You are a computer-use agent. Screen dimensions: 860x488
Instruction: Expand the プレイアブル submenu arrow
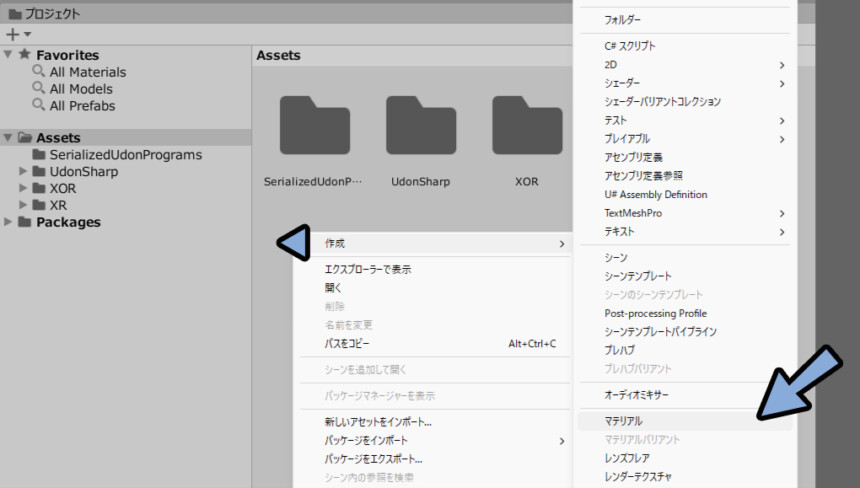click(x=782, y=139)
